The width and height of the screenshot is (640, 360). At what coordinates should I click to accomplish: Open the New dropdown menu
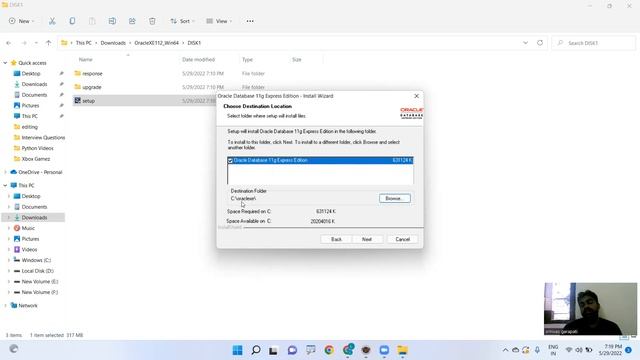(x=21, y=21)
